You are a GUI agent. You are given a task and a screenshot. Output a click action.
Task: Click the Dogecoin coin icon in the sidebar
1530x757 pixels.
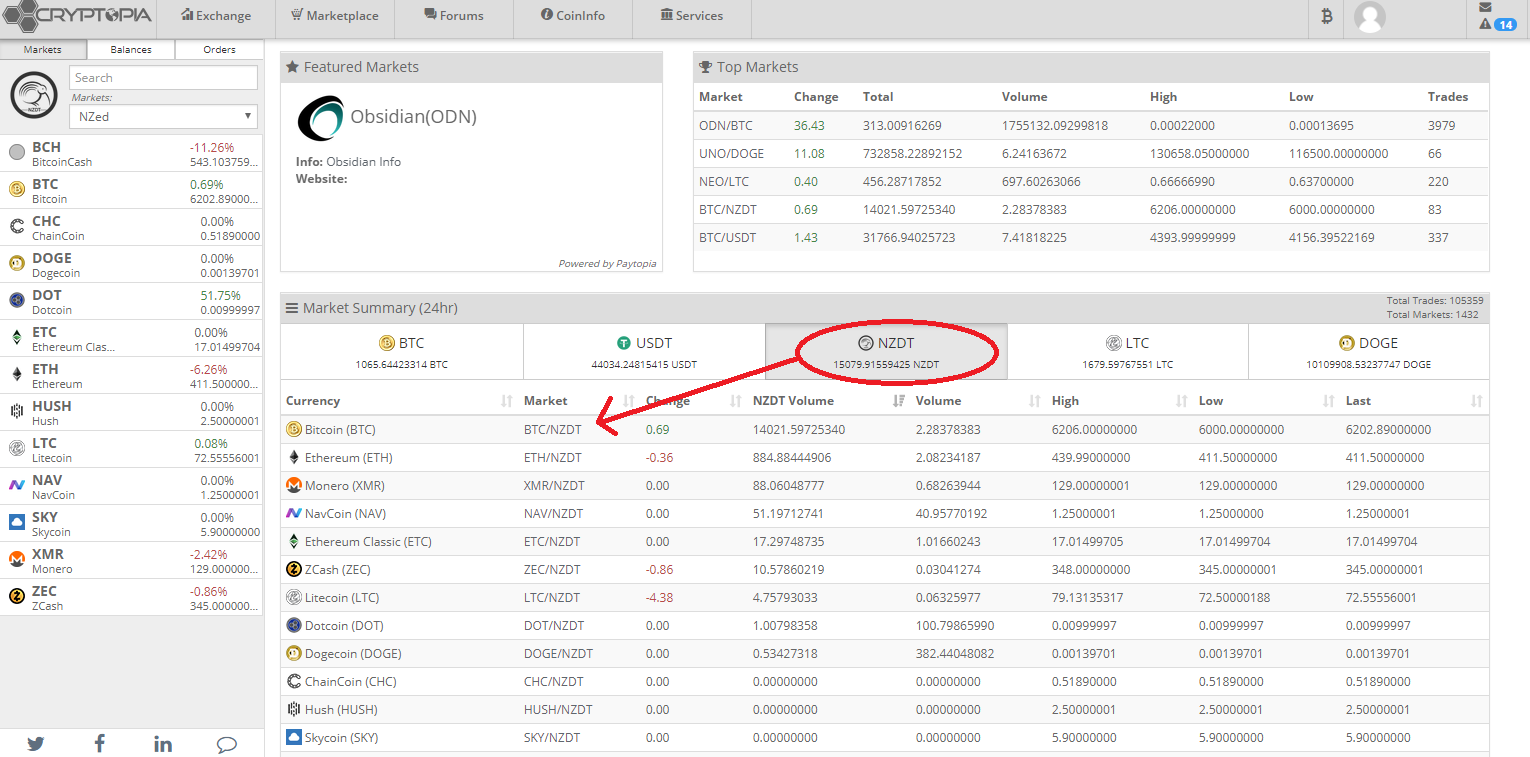pyautogui.click(x=16, y=264)
